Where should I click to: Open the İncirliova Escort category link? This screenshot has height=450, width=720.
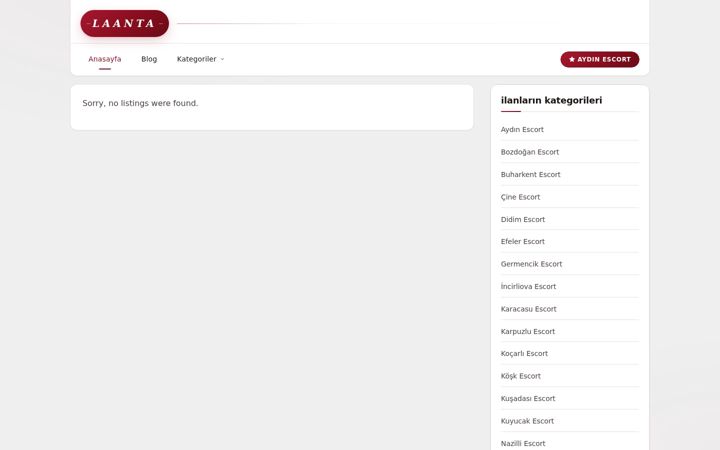[x=529, y=287]
